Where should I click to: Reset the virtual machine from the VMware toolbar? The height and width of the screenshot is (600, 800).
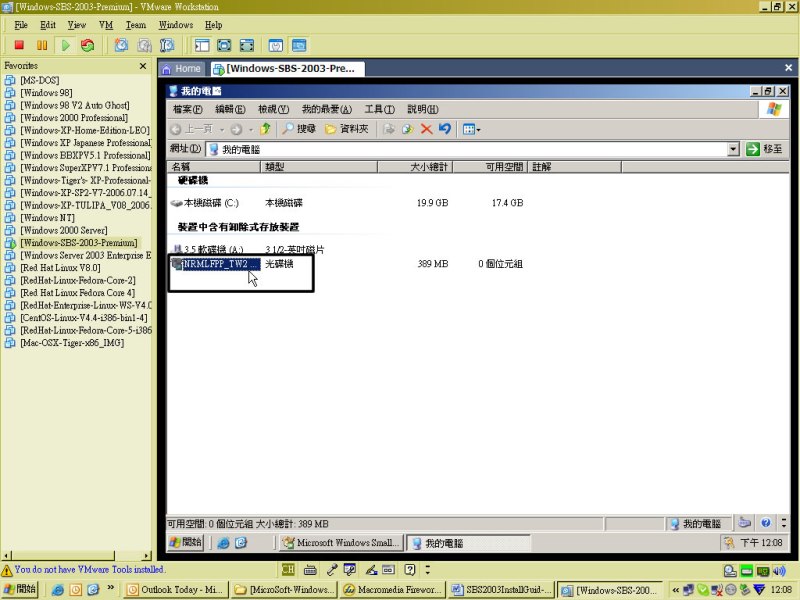[88, 45]
